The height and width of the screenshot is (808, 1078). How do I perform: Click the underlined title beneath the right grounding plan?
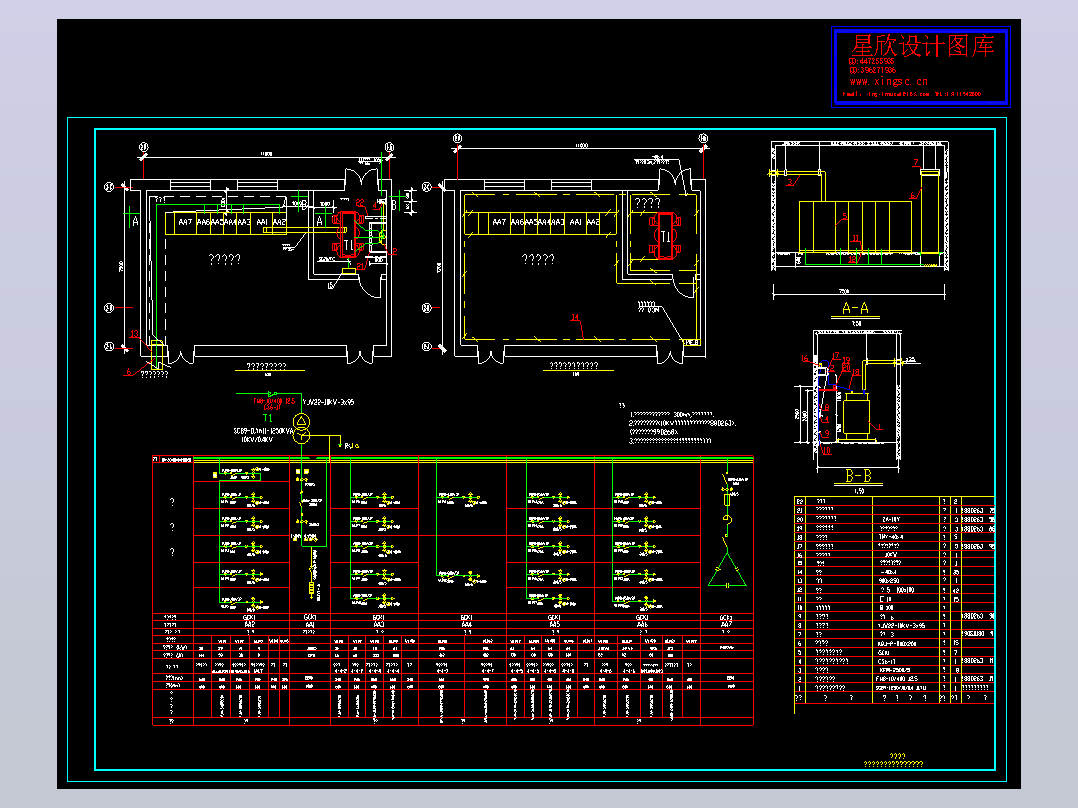tap(574, 366)
